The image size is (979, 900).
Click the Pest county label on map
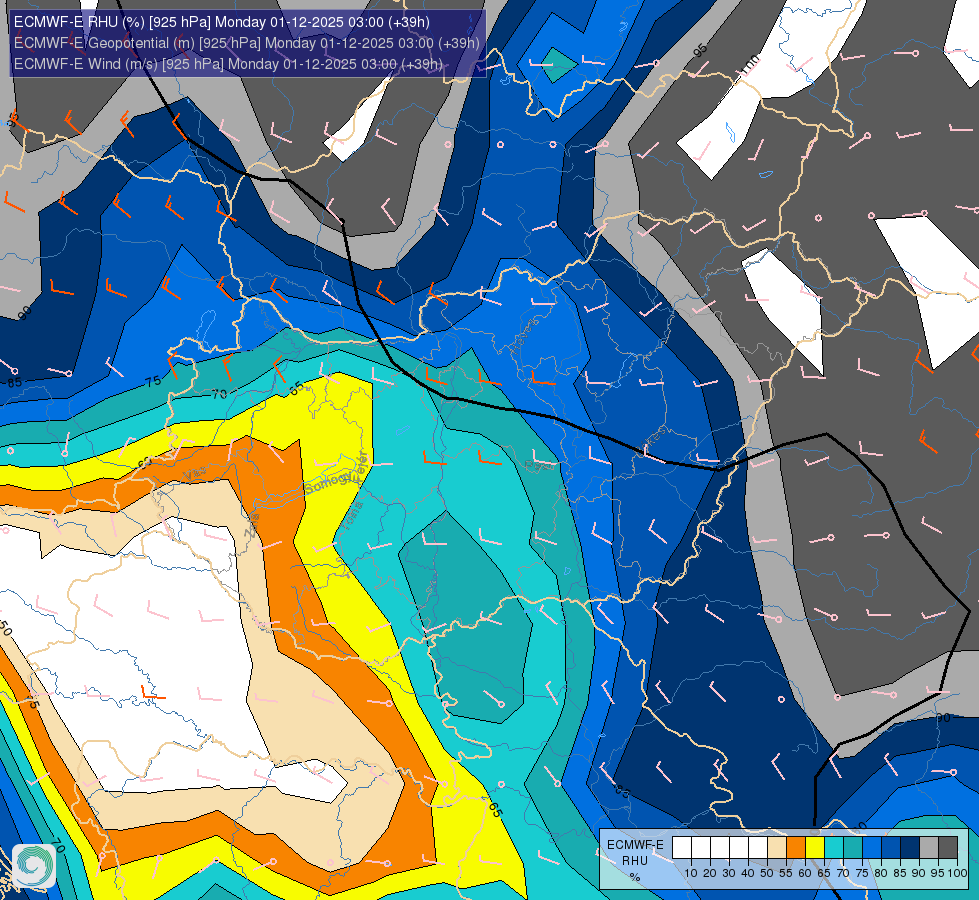pyautogui.click(x=539, y=465)
